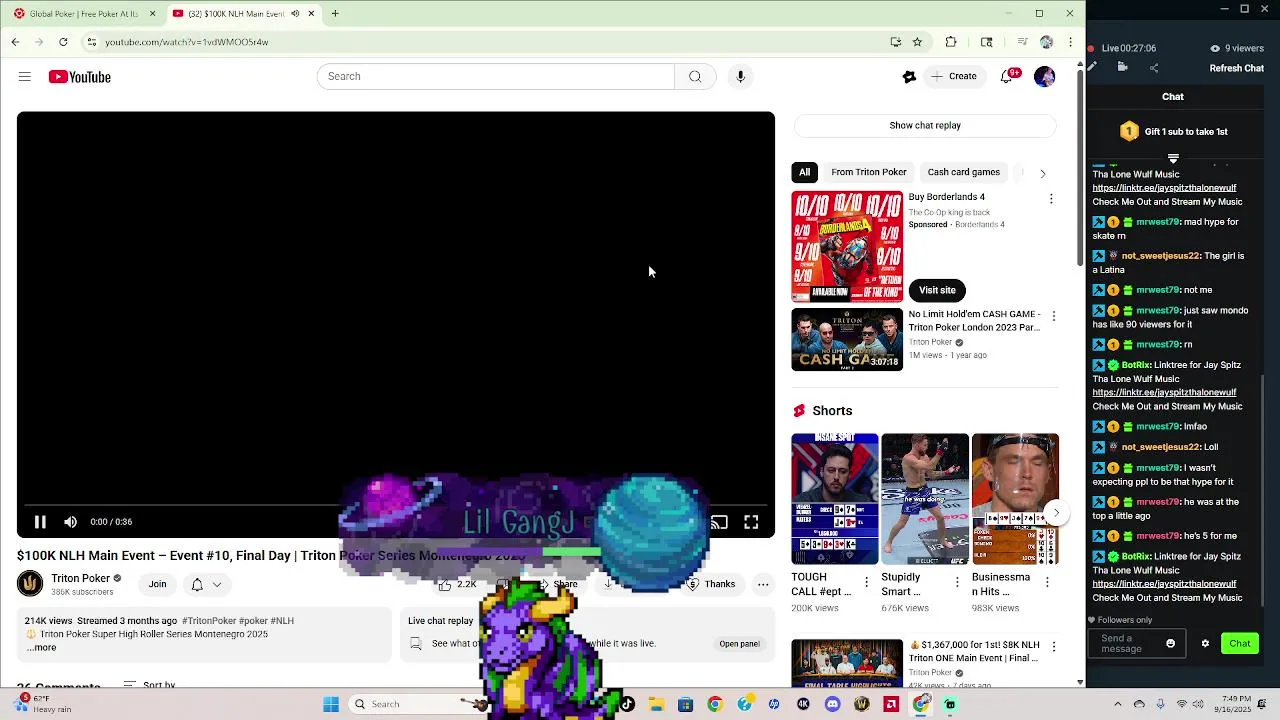The width and height of the screenshot is (1280, 720).
Task: Open the TOUGH CALL short
Action: 835,498
